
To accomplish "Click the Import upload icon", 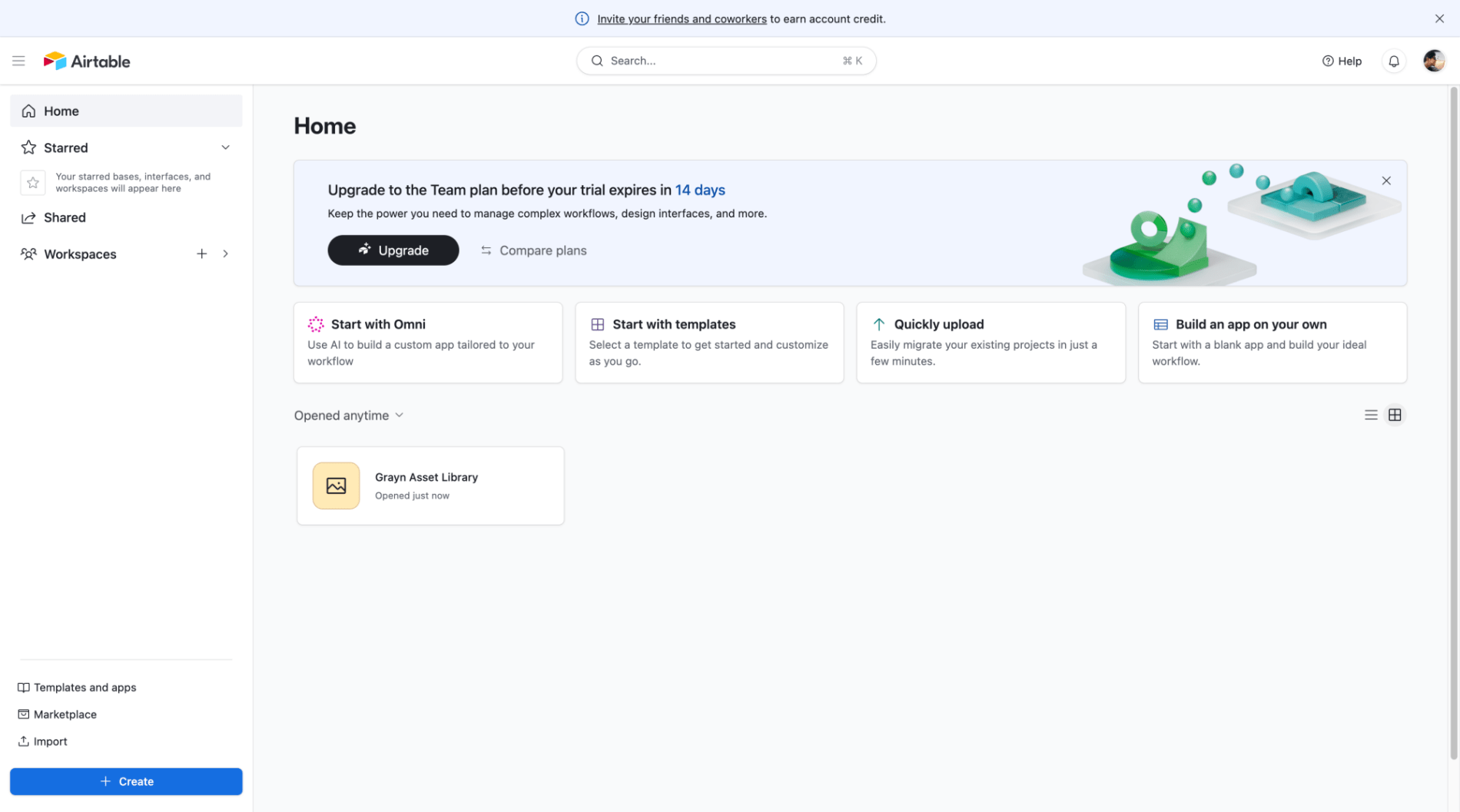I will 24,741.
